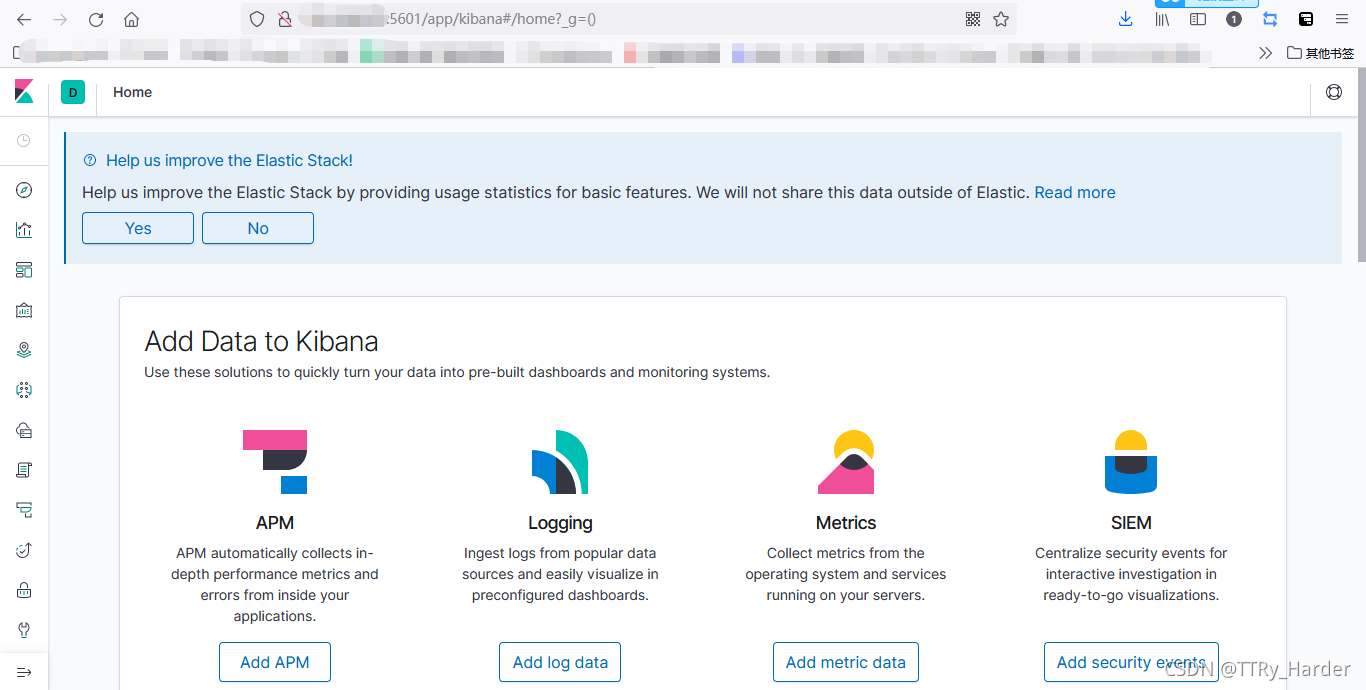Open Logs icon in Kibana sidebar
The height and width of the screenshot is (690, 1366).
(x=24, y=470)
